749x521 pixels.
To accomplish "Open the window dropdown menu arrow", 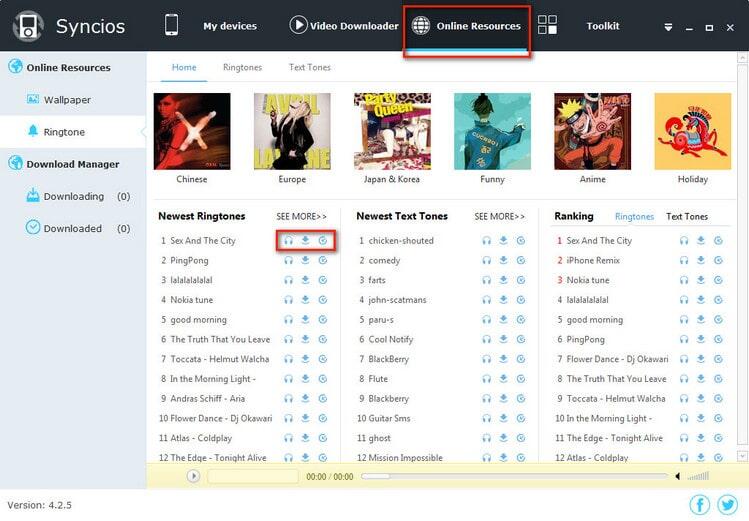I will coord(668,27).
